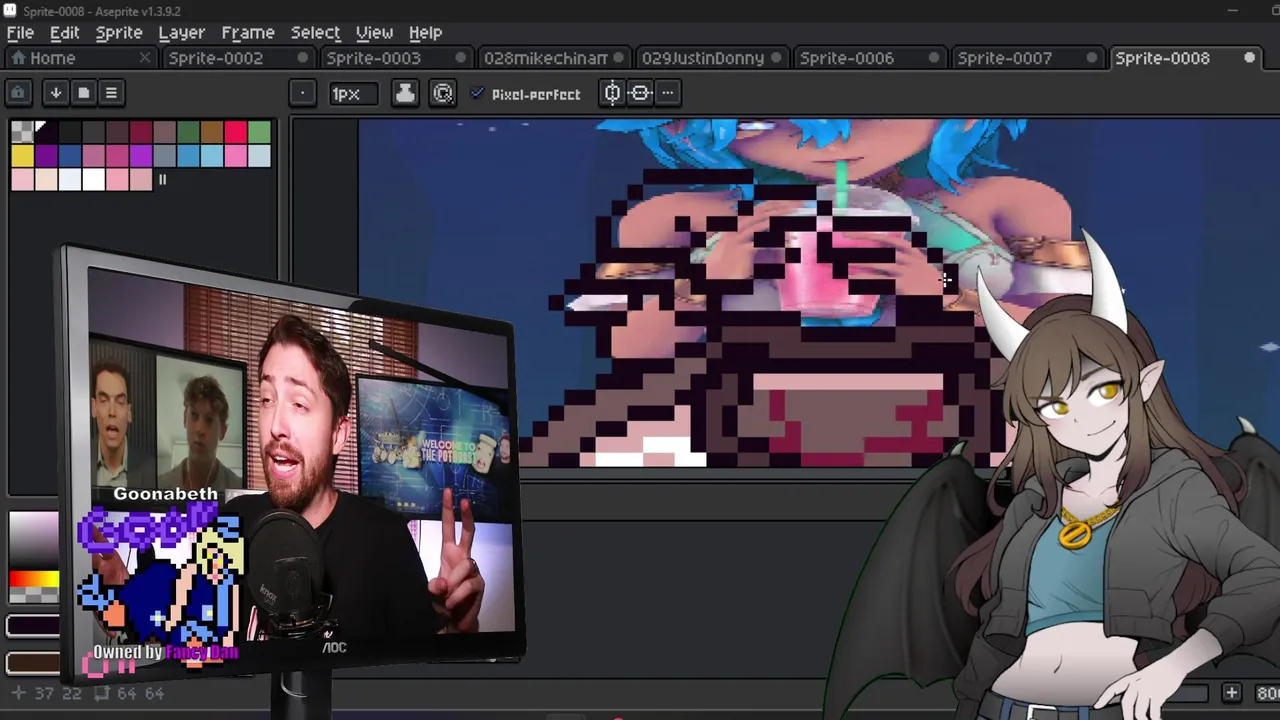Close Sprite-0003 using its tab dot

[461, 58]
